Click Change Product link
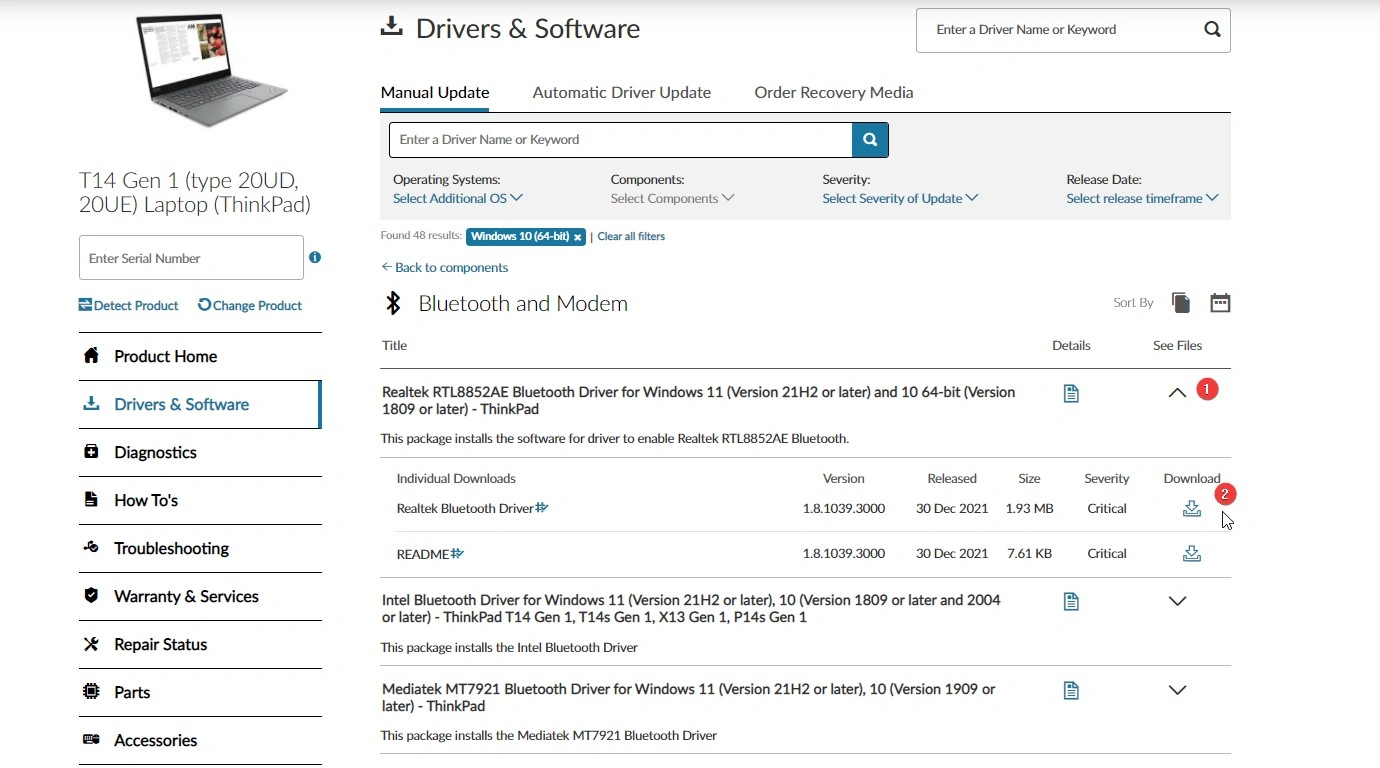Viewport: 1380px width, 768px height. click(250, 305)
